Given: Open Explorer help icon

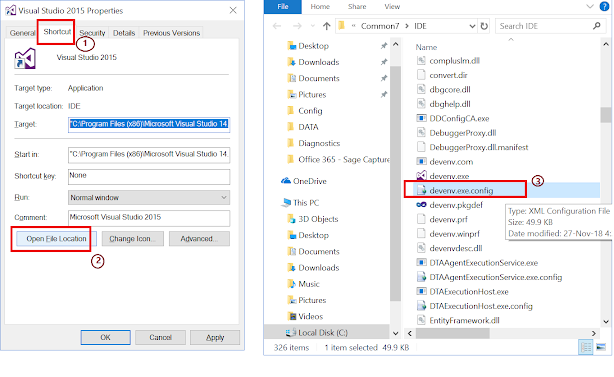Looking at the screenshot, I should coord(605,6).
